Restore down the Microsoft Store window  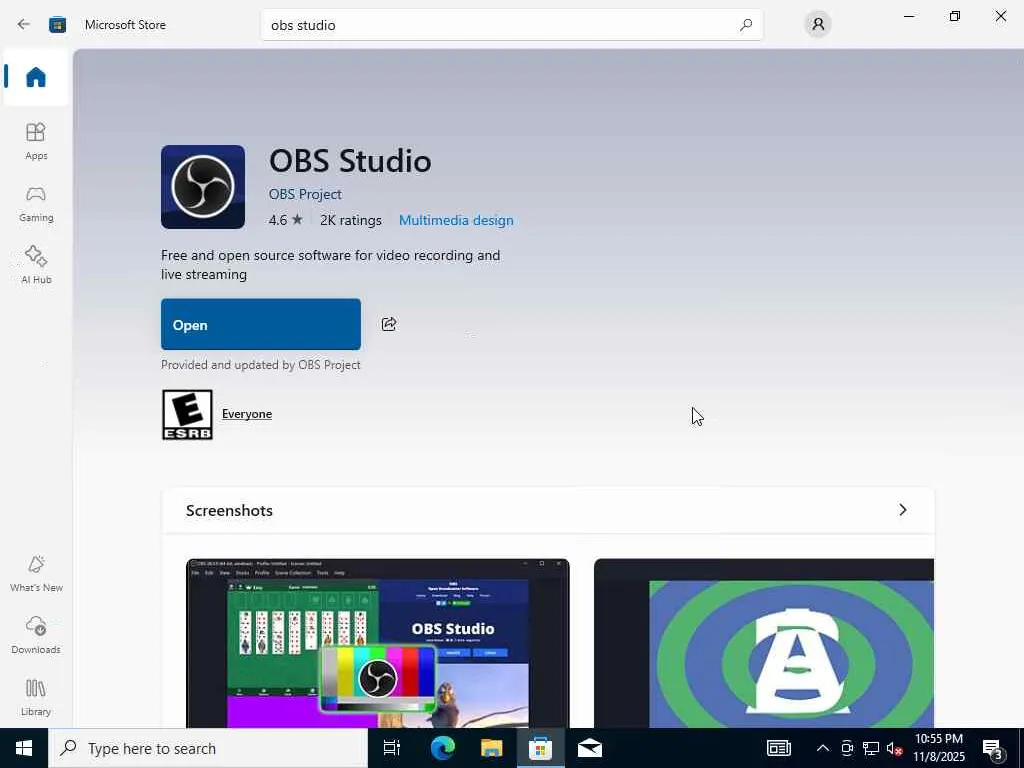coord(955,16)
